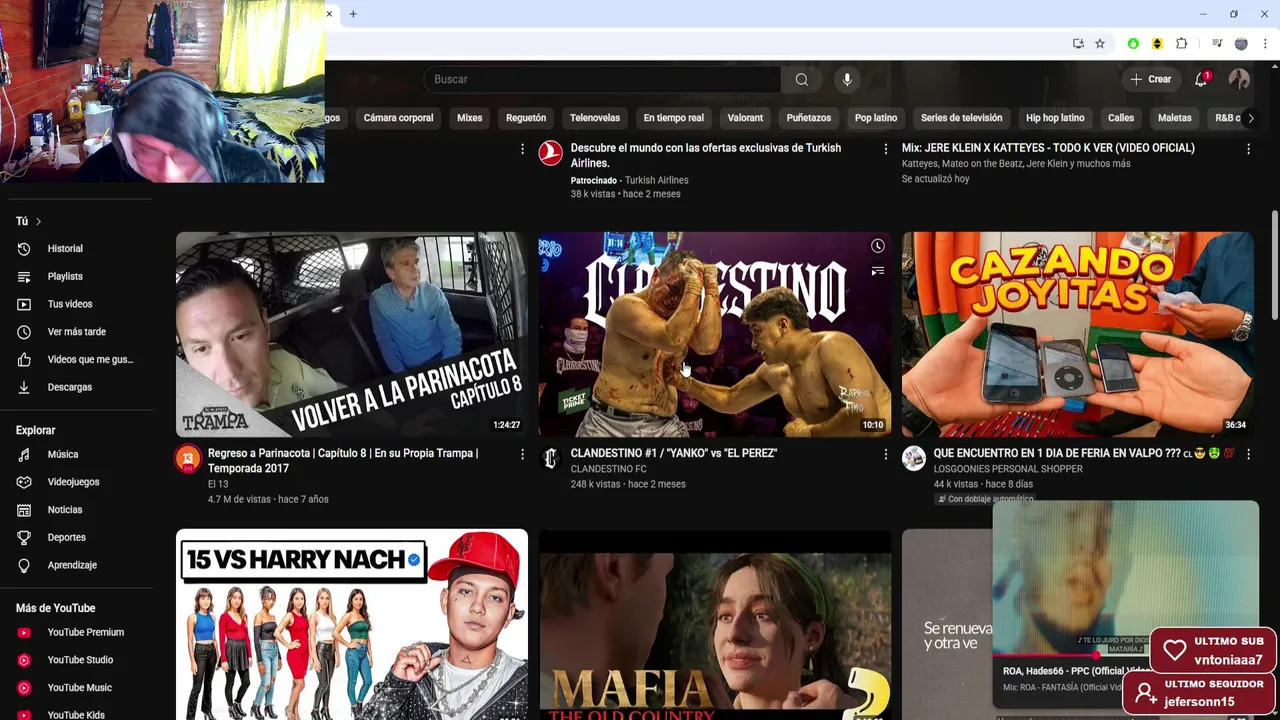Select the Valorant filter chip
This screenshot has height=720, width=1280.
[x=745, y=118]
